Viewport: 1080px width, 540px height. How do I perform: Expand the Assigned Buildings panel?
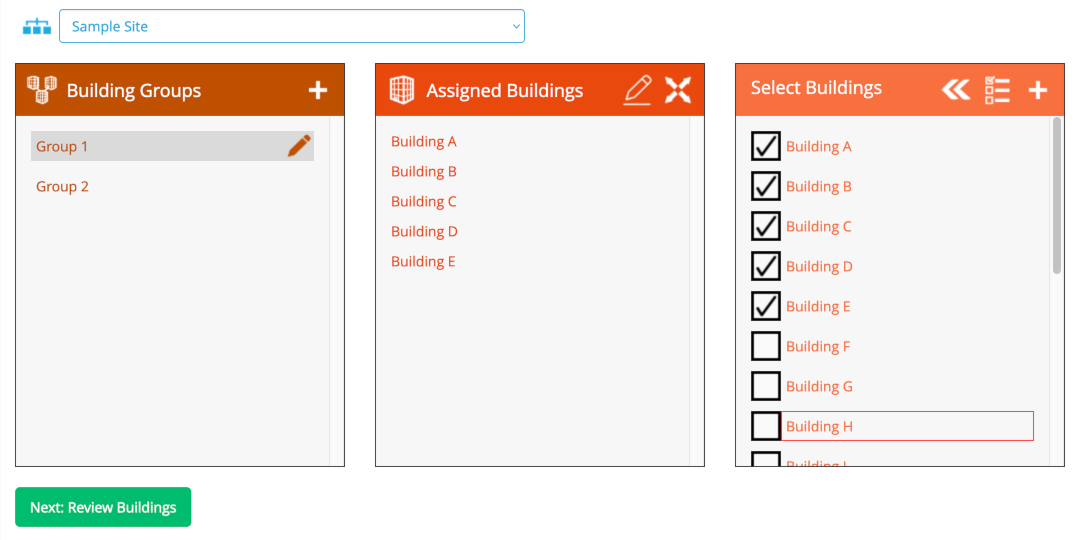point(678,90)
